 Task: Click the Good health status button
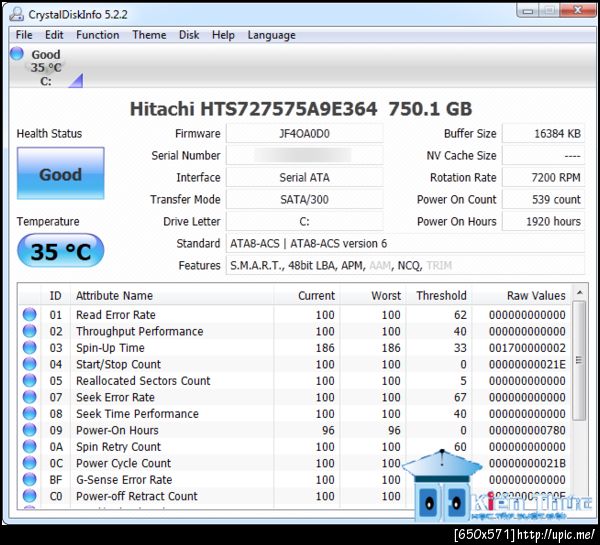60,174
